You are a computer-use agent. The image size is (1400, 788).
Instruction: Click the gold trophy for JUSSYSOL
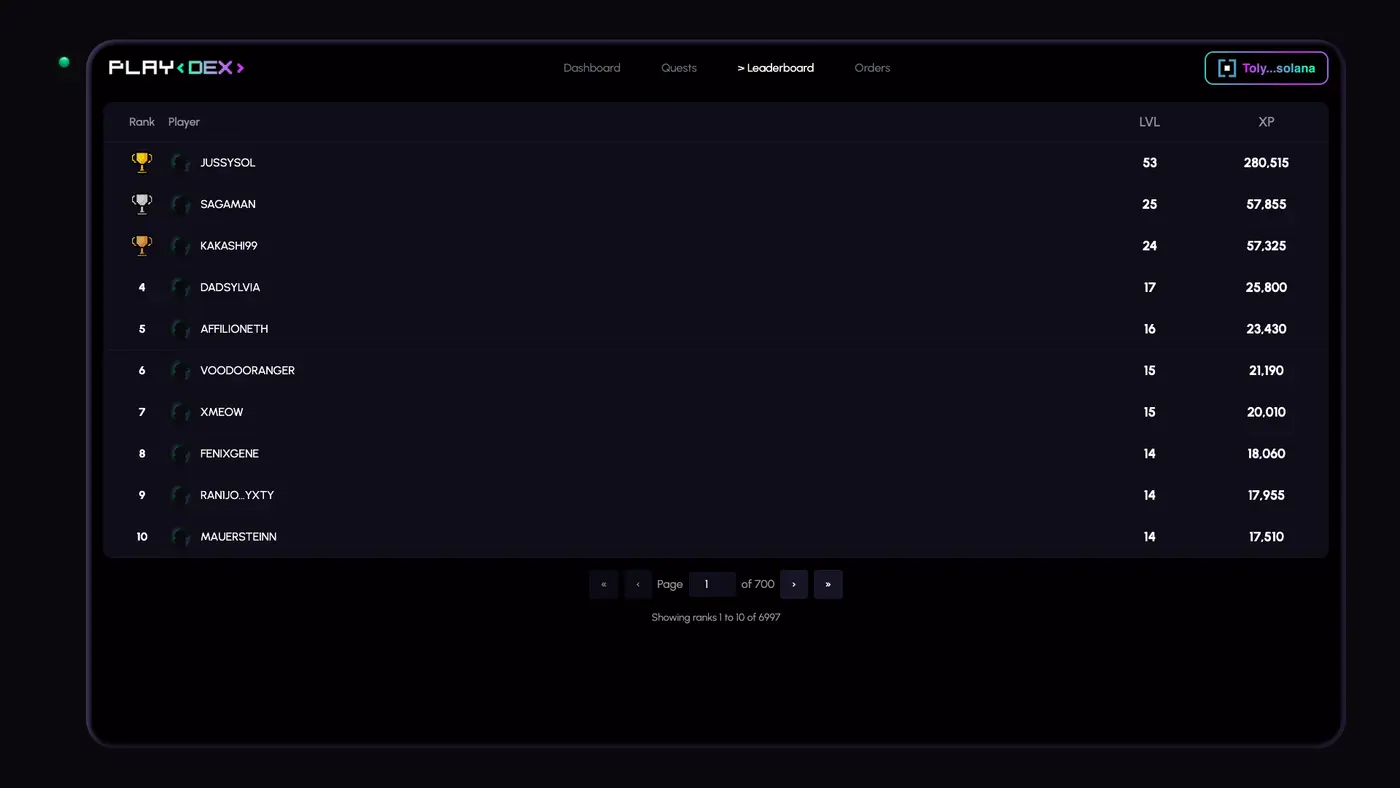pyautogui.click(x=142, y=162)
